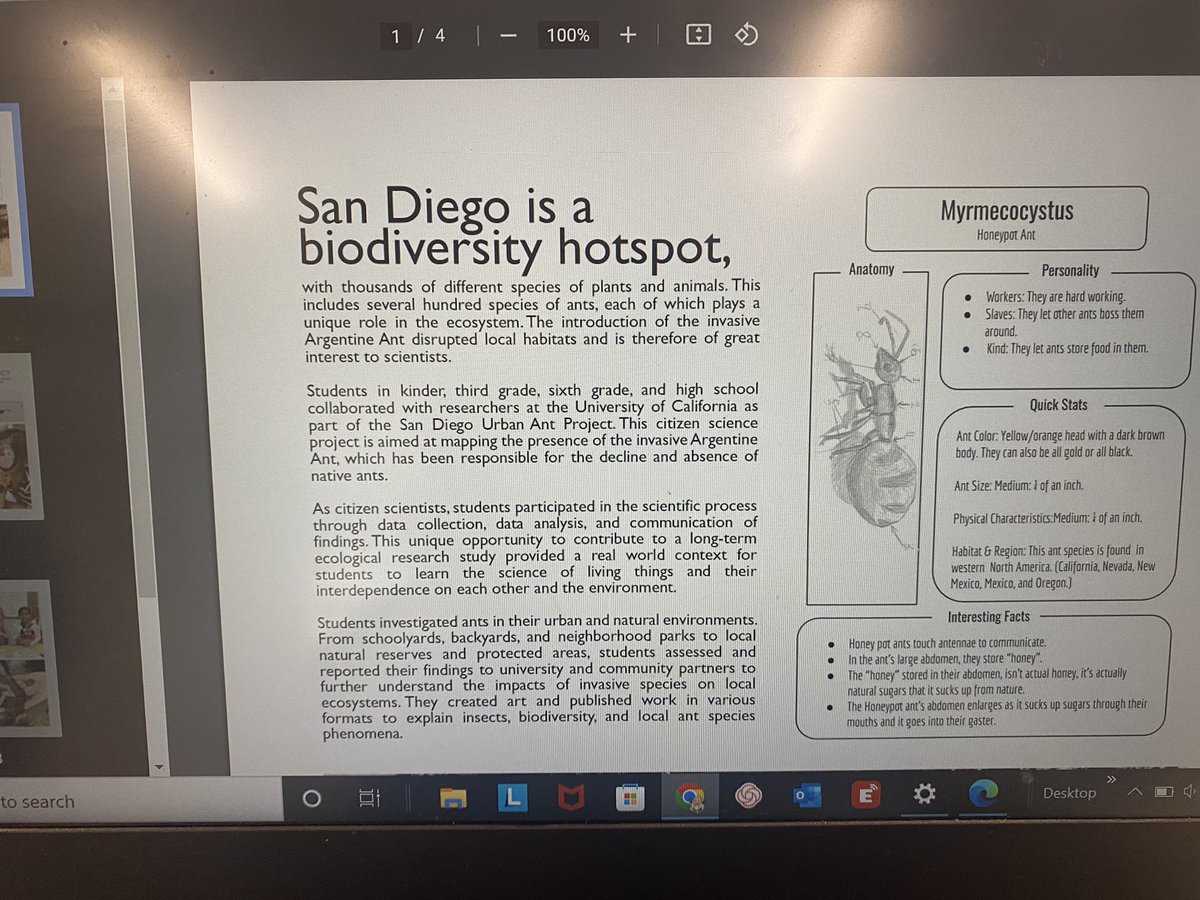Open Microsoft Store from the taskbar
The image size is (1200, 900).
point(629,797)
